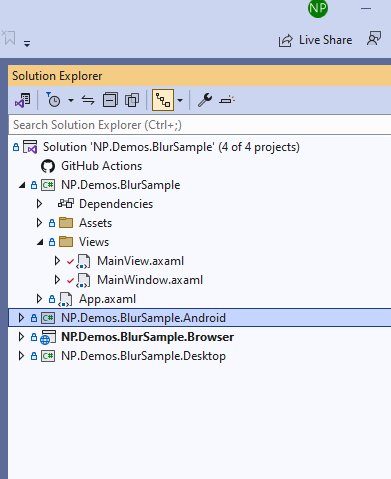
Task: Click the Pending Changes Filter clock icon
Action: 53,100
